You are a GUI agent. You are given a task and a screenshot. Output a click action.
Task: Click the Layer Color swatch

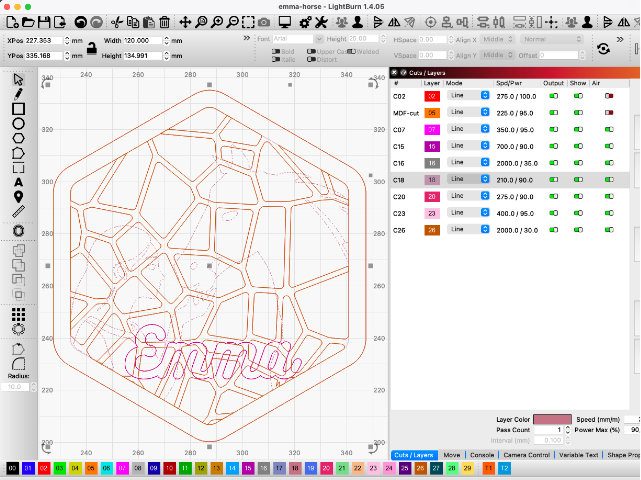click(552, 419)
